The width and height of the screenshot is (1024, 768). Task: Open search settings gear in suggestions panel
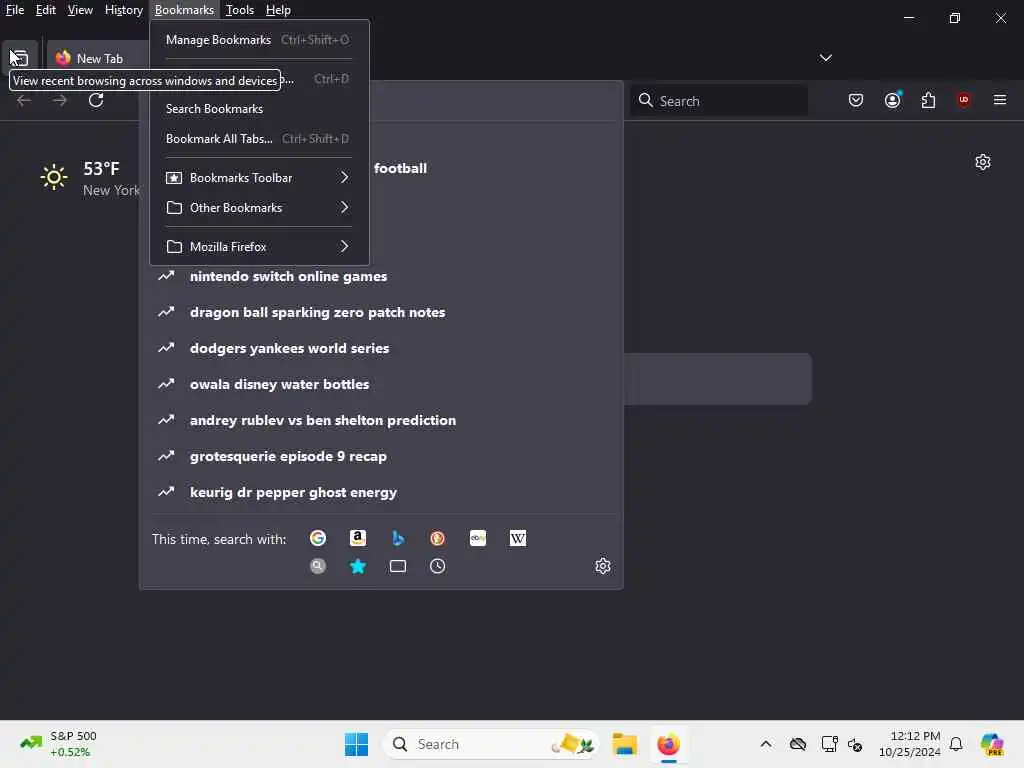pyautogui.click(x=602, y=566)
